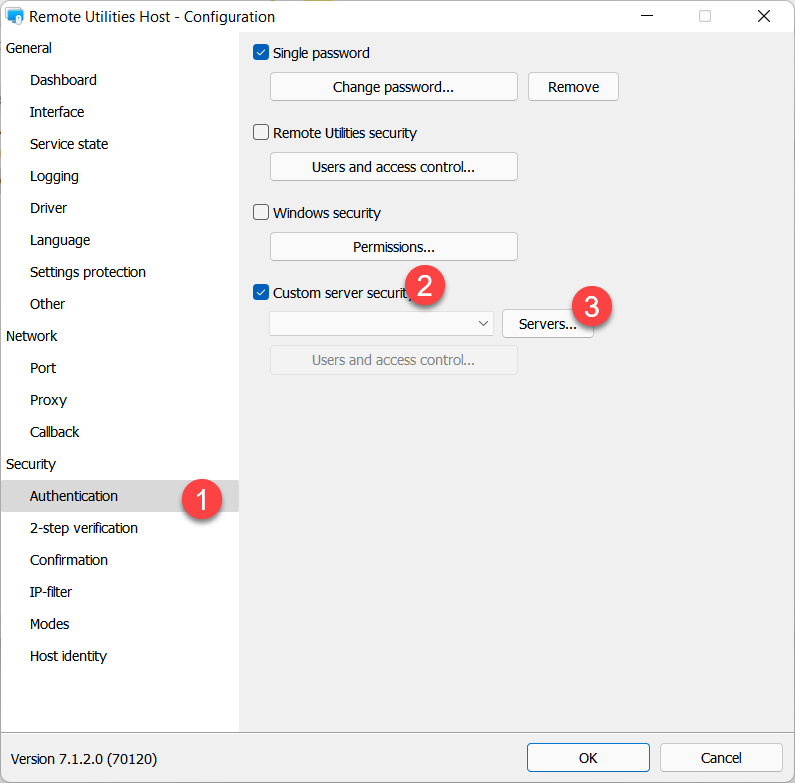The image size is (795, 783).
Task: Open the Host identity settings
Action: (68, 656)
